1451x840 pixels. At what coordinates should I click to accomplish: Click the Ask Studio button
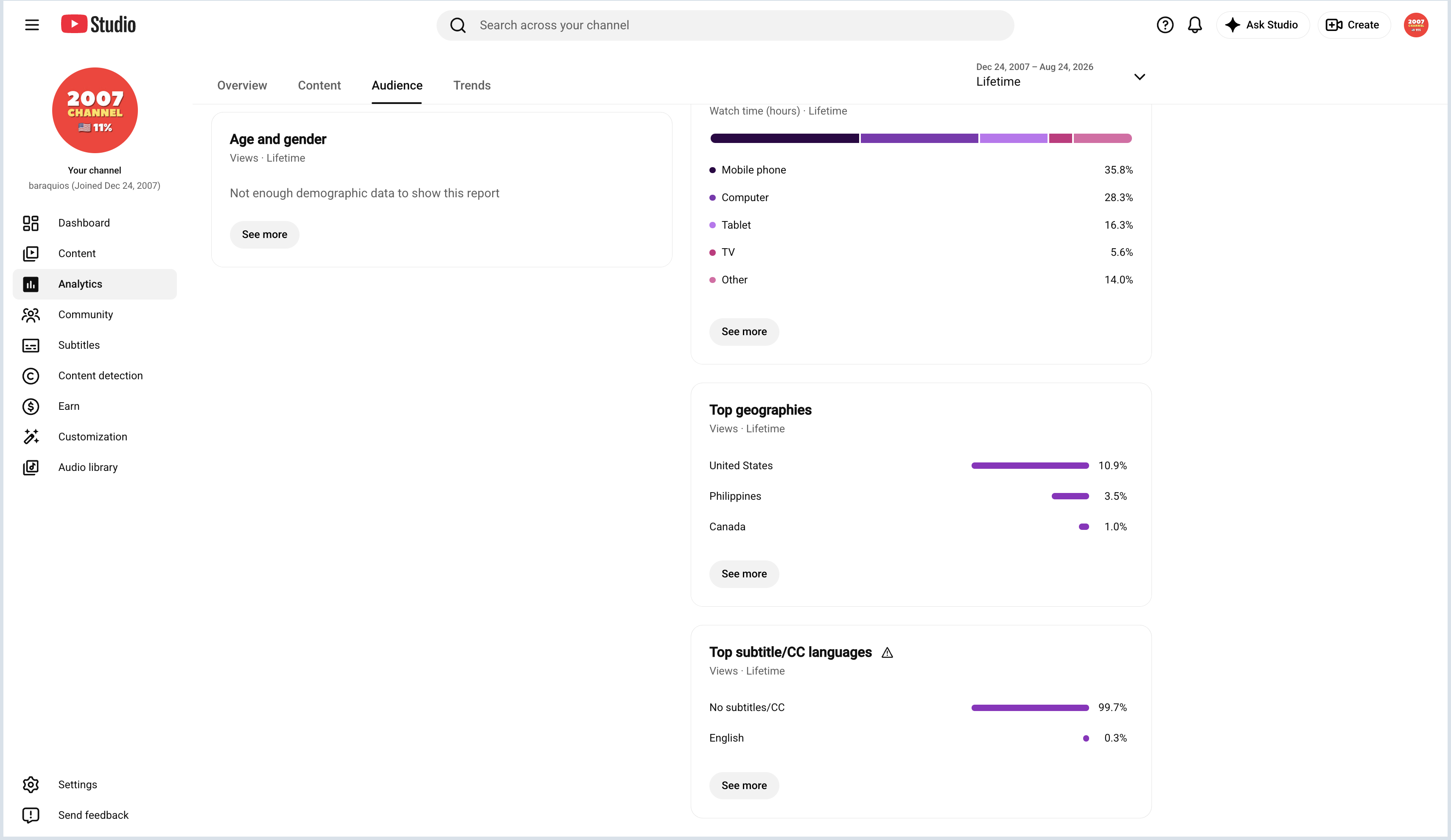[1262, 25]
